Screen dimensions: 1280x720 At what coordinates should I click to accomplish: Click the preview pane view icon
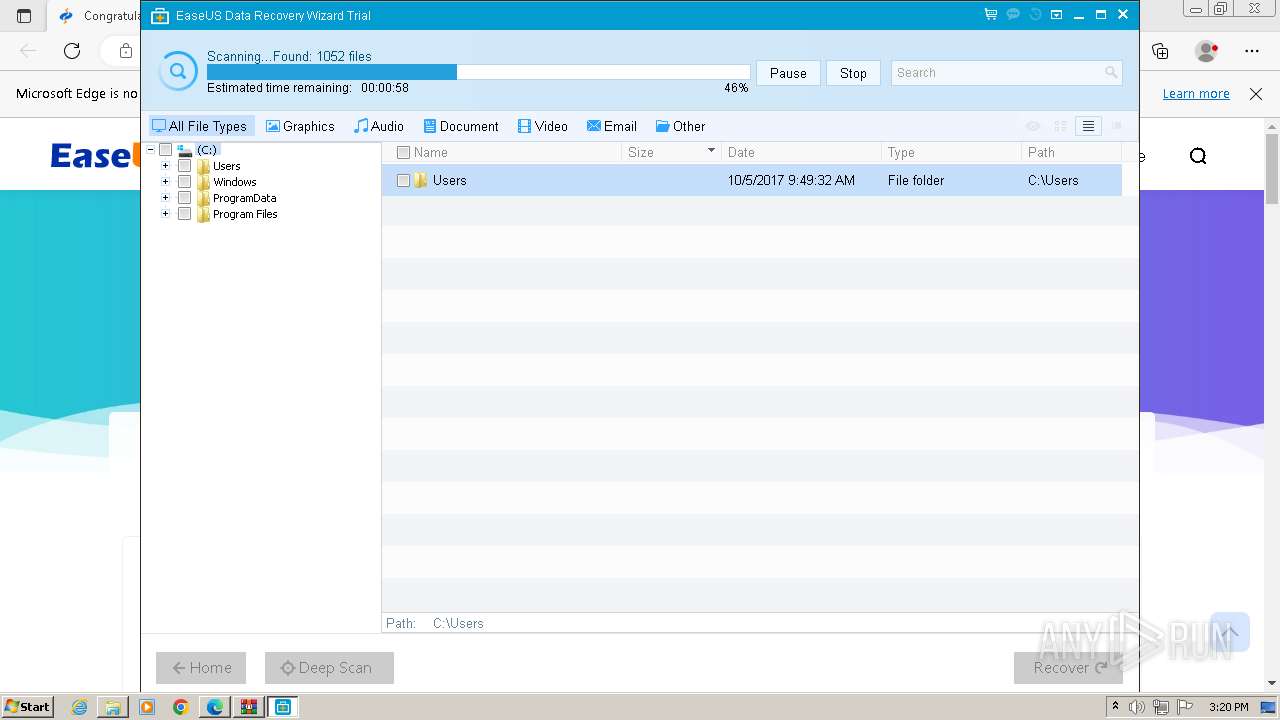tap(1116, 126)
